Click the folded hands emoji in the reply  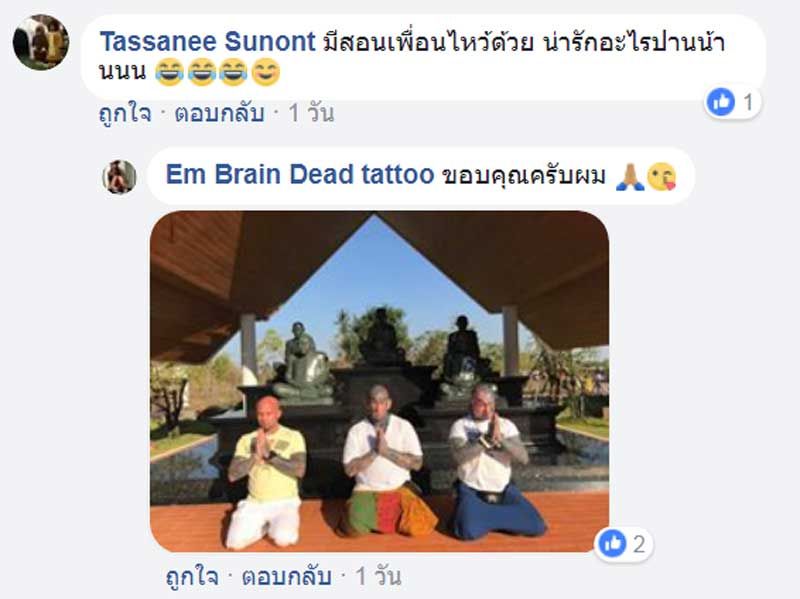630,177
